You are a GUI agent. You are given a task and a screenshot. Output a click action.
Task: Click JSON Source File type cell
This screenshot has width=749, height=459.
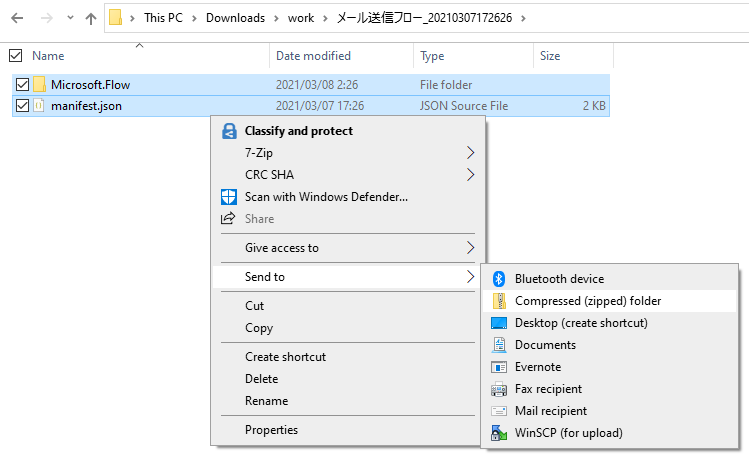coord(464,106)
